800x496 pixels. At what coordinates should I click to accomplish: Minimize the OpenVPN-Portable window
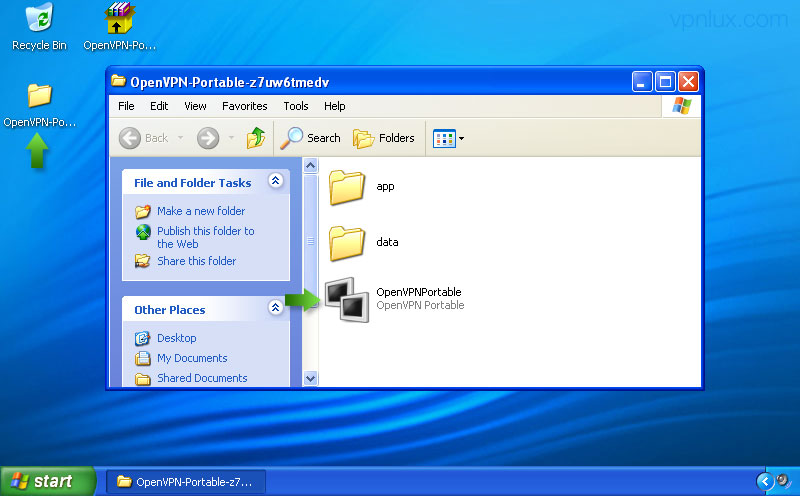pyautogui.click(x=642, y=82)
